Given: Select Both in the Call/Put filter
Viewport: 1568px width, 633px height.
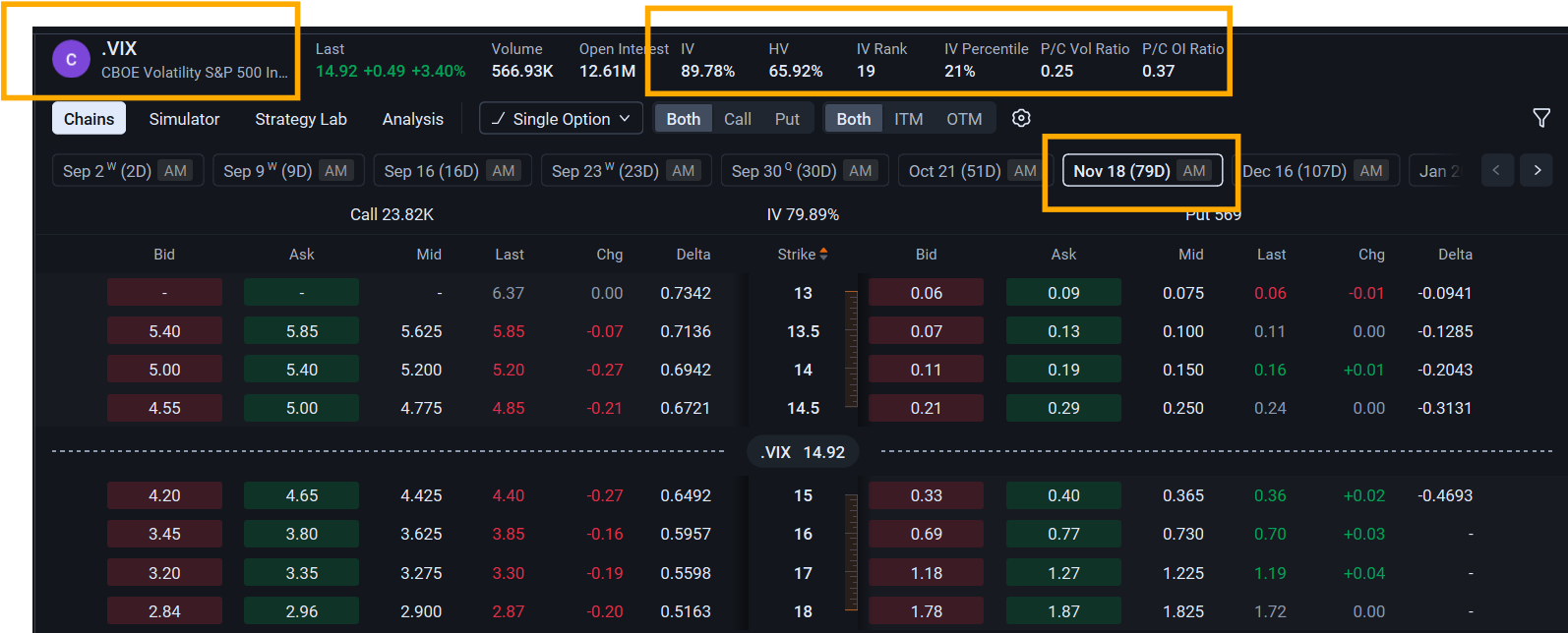Looking at the screenshot, I should (x=683, y=119).
